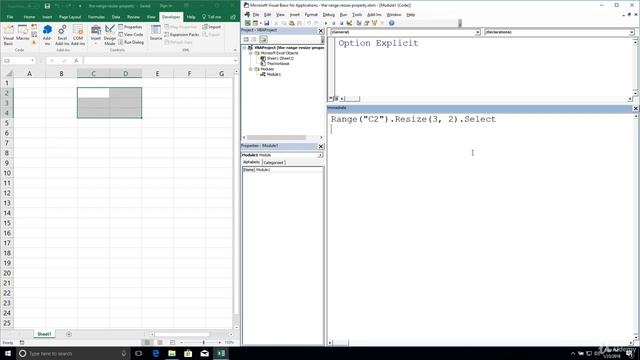Open Object Browser icon in VBA toolbar
640x360 pixels.
(x=374, y=23)
